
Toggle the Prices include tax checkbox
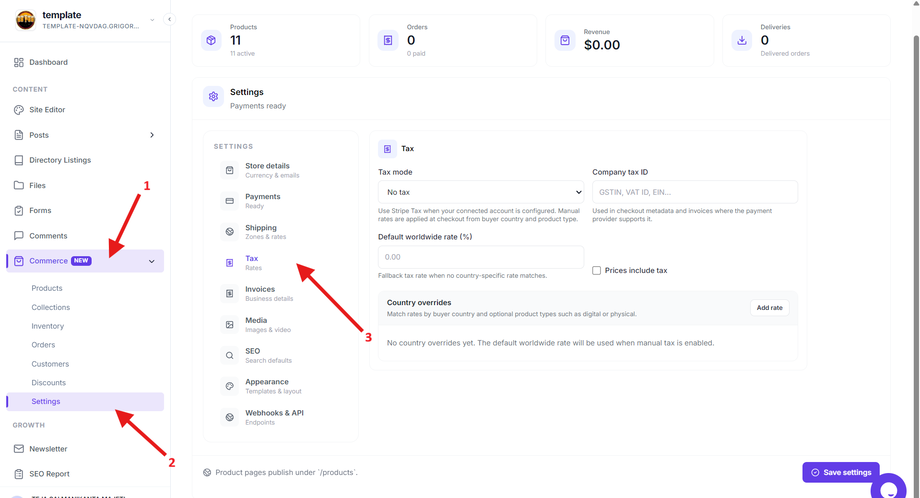tap(597, 270)
